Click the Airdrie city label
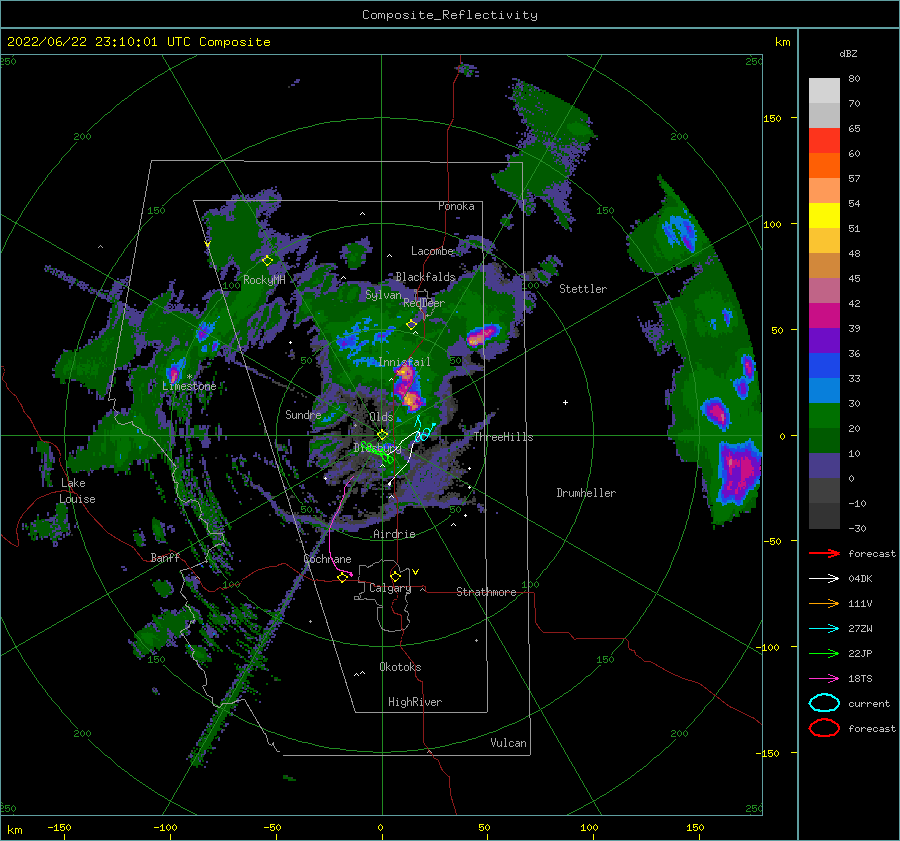This screenshot has height=841, width=900. tap(394, 534)
